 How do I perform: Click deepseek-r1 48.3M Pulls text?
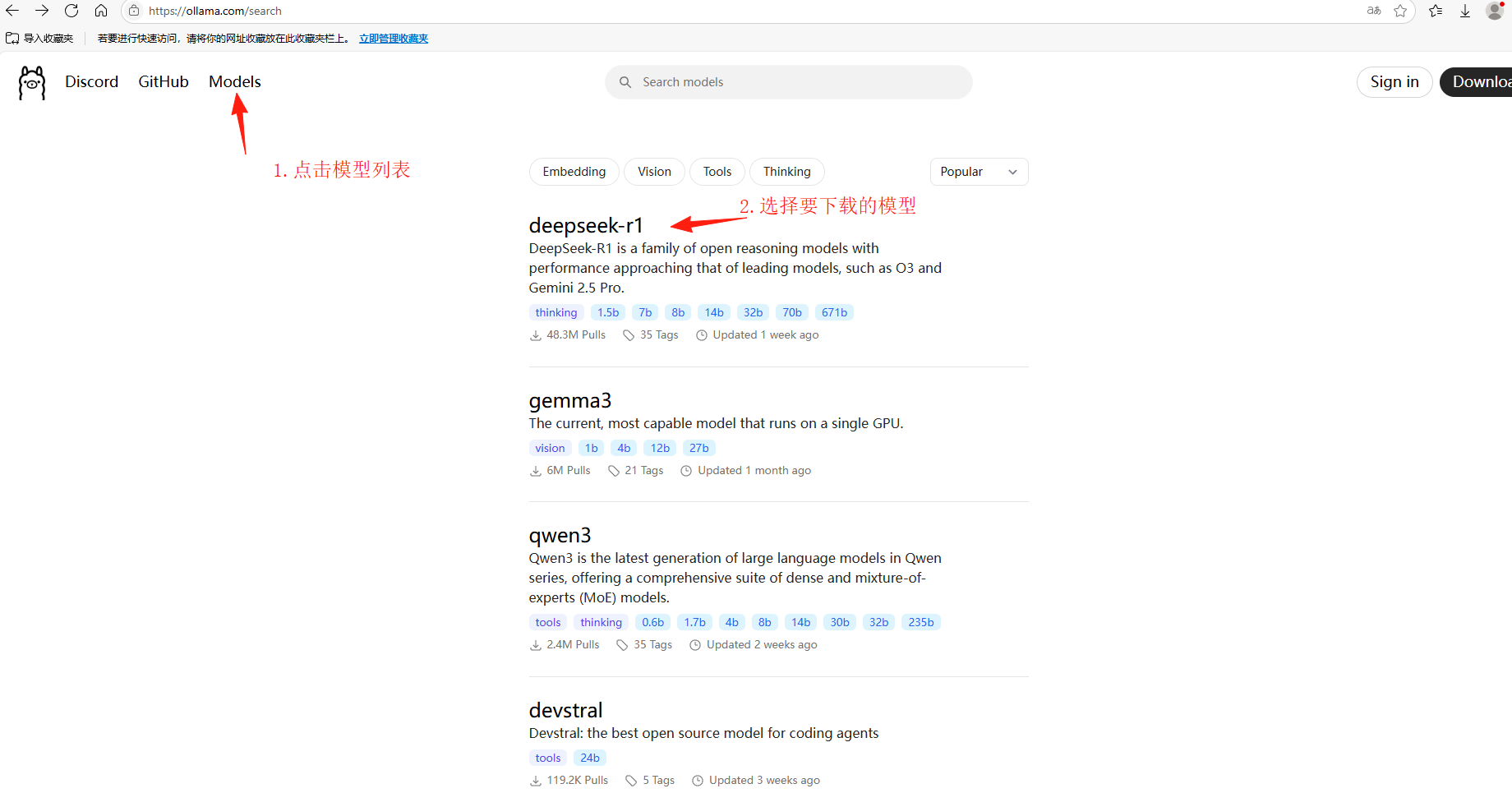(576, 334)
